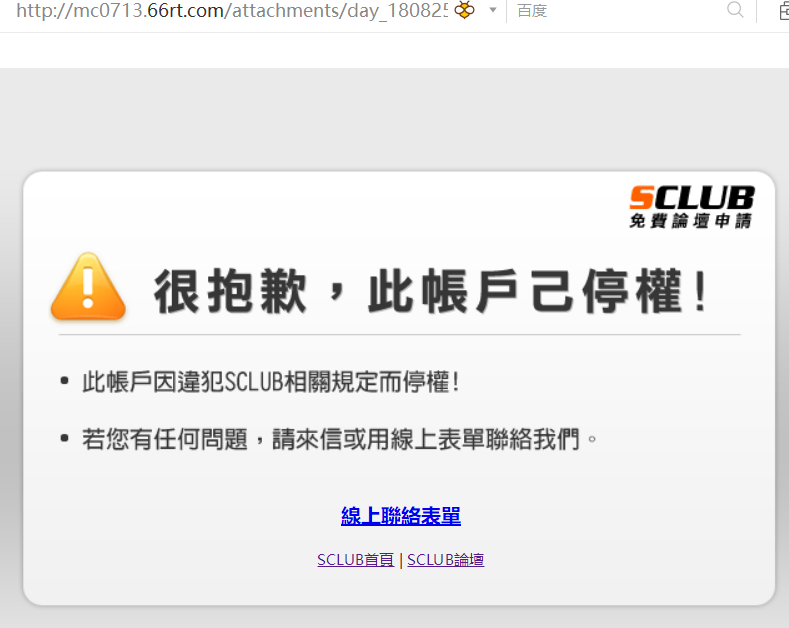Click the 免費論壇申請 tagline under logo
The image size is (789, 628).
coord(691,220)
